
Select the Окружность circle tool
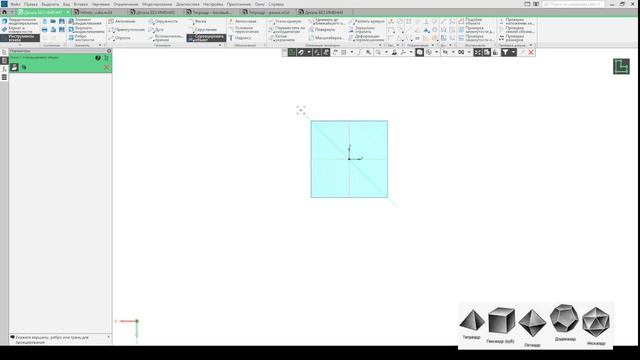point(163,21)
